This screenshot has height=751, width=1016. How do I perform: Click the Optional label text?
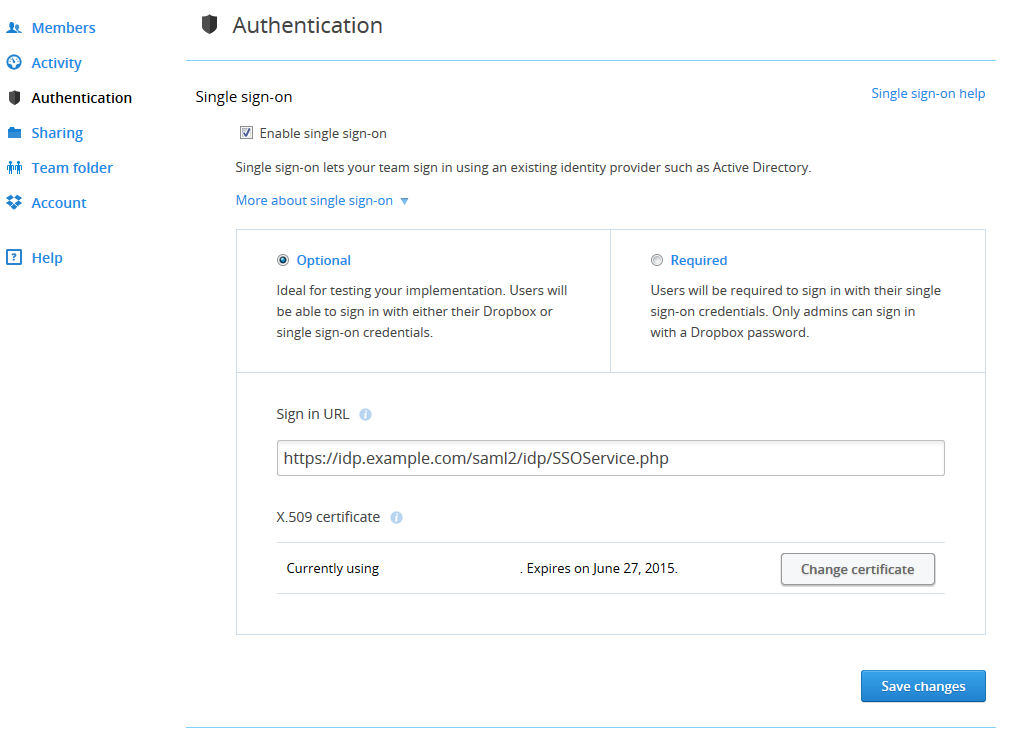click(323, 260)
